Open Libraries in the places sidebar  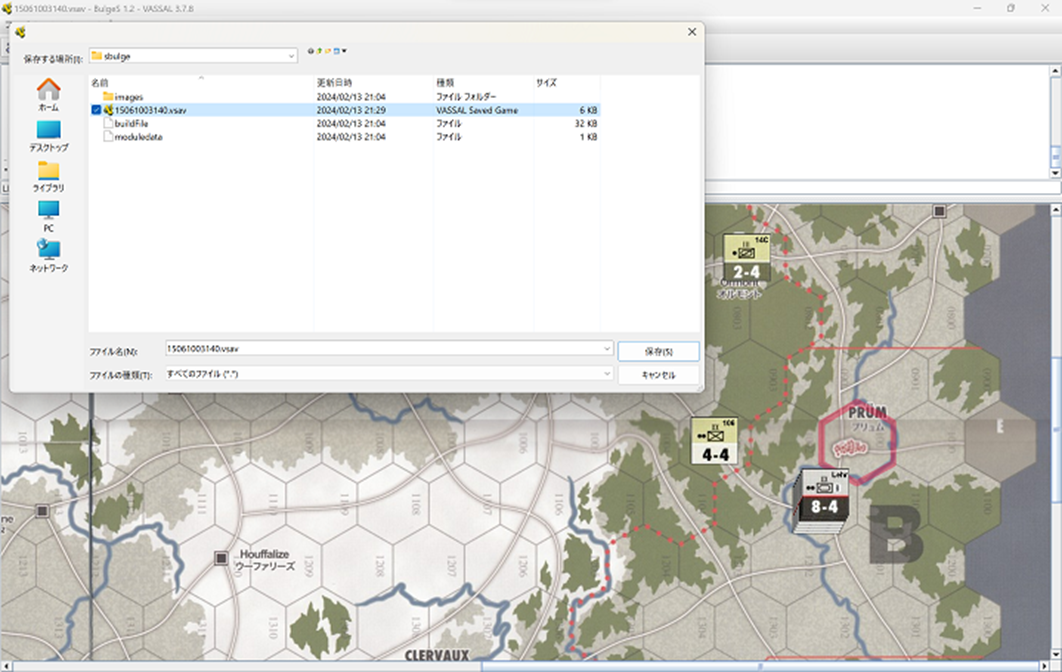[x=48, y=176]
